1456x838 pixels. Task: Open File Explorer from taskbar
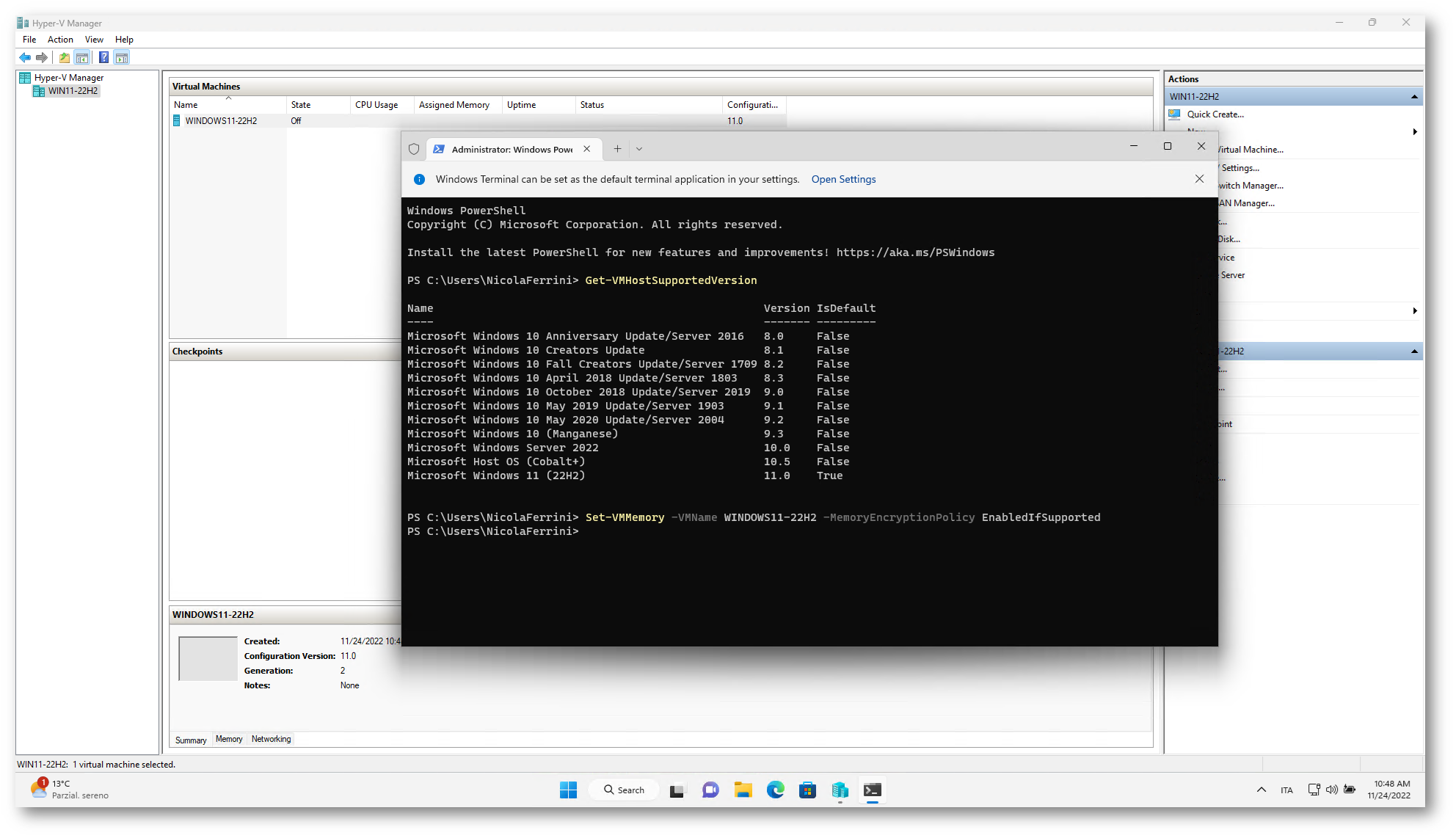tap(743, 790)
